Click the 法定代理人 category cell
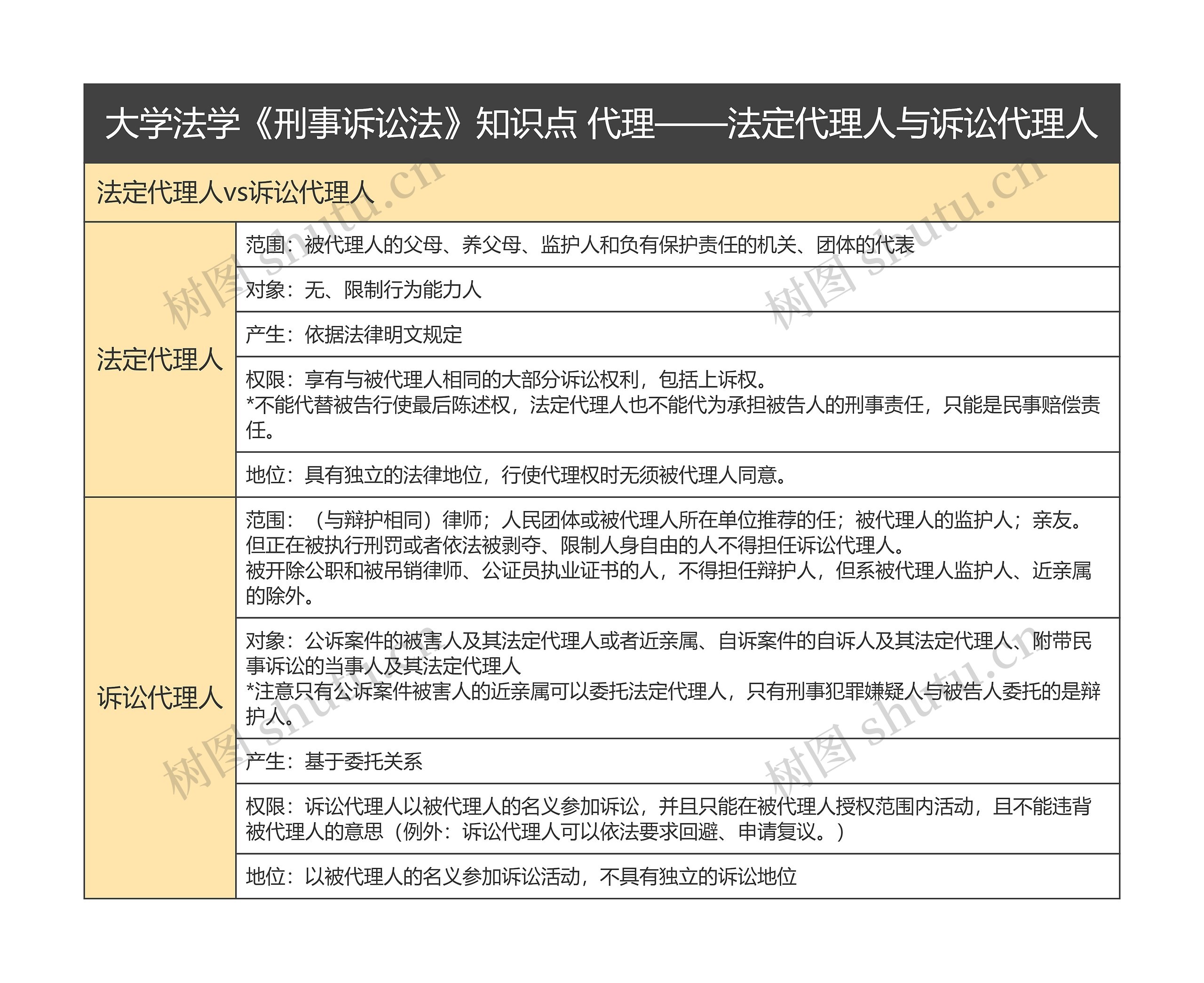 [x=160, y=360]
